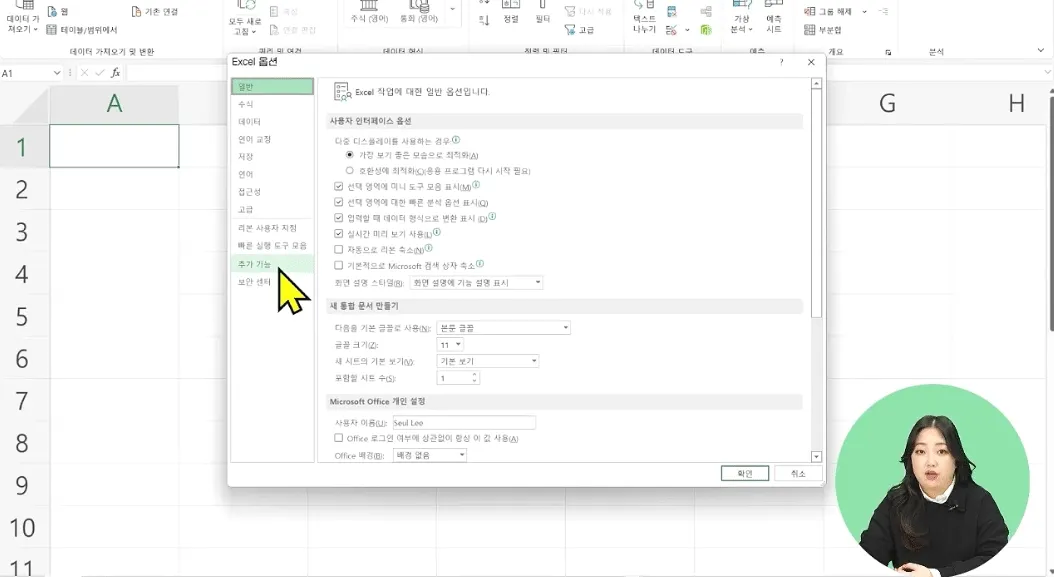Expand the 글꼴 크기 font size dropdown

coord(450,345)
